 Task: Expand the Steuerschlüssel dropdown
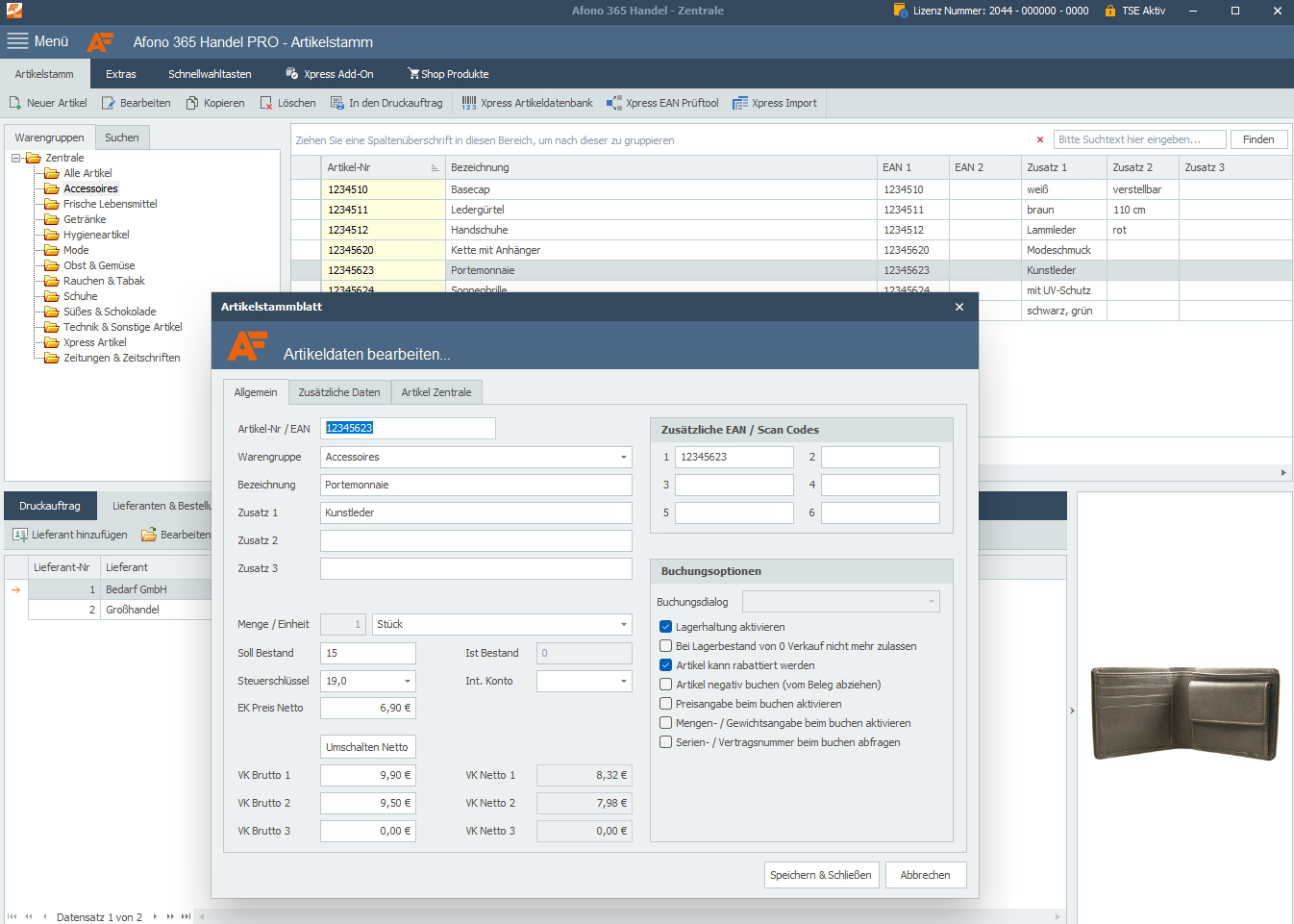407,681
